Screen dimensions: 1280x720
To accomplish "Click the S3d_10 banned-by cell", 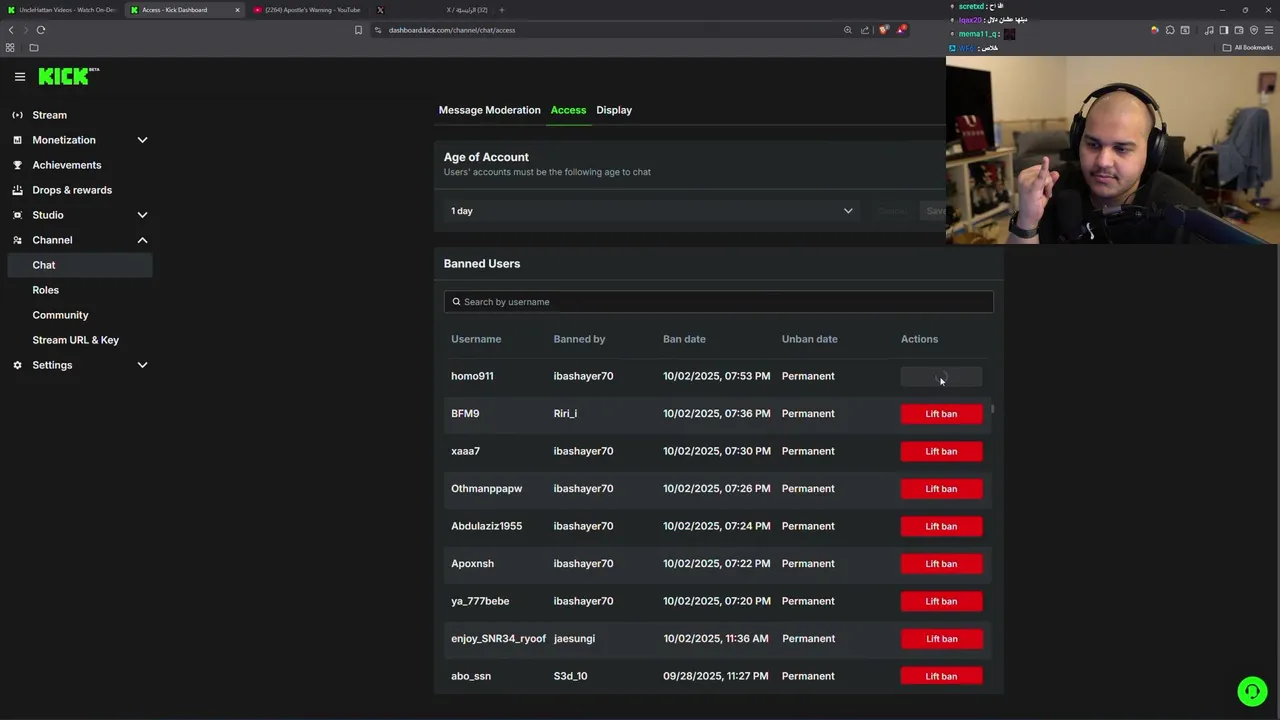I will pyautogui.click(x=570, y=676).
